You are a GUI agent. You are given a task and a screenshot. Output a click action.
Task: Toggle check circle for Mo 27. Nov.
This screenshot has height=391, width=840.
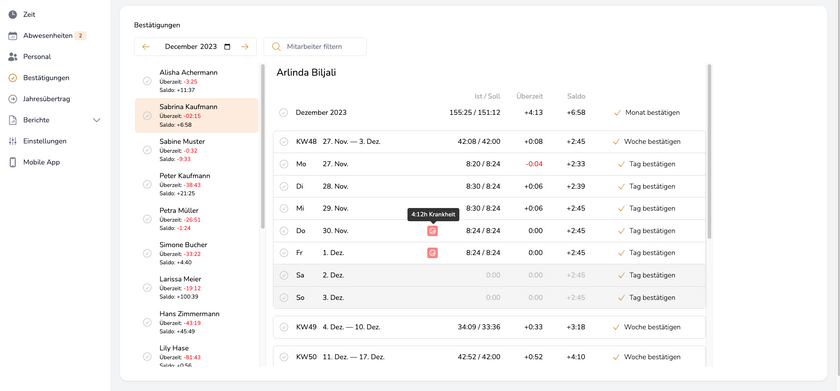point(284,164)
